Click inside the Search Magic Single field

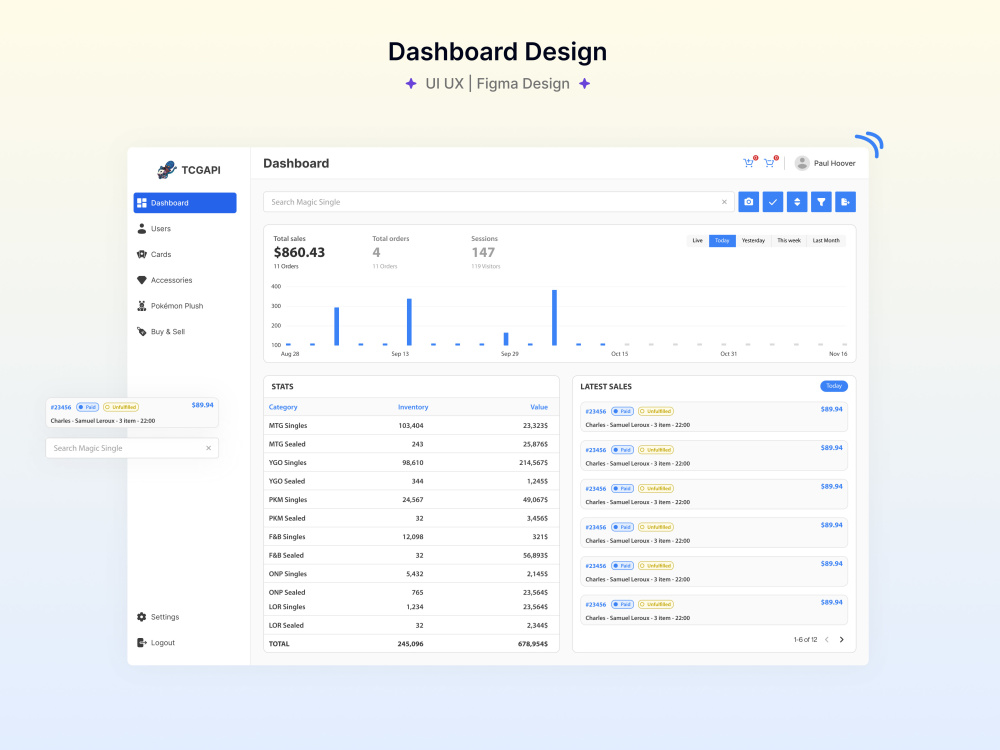(450, 201)
